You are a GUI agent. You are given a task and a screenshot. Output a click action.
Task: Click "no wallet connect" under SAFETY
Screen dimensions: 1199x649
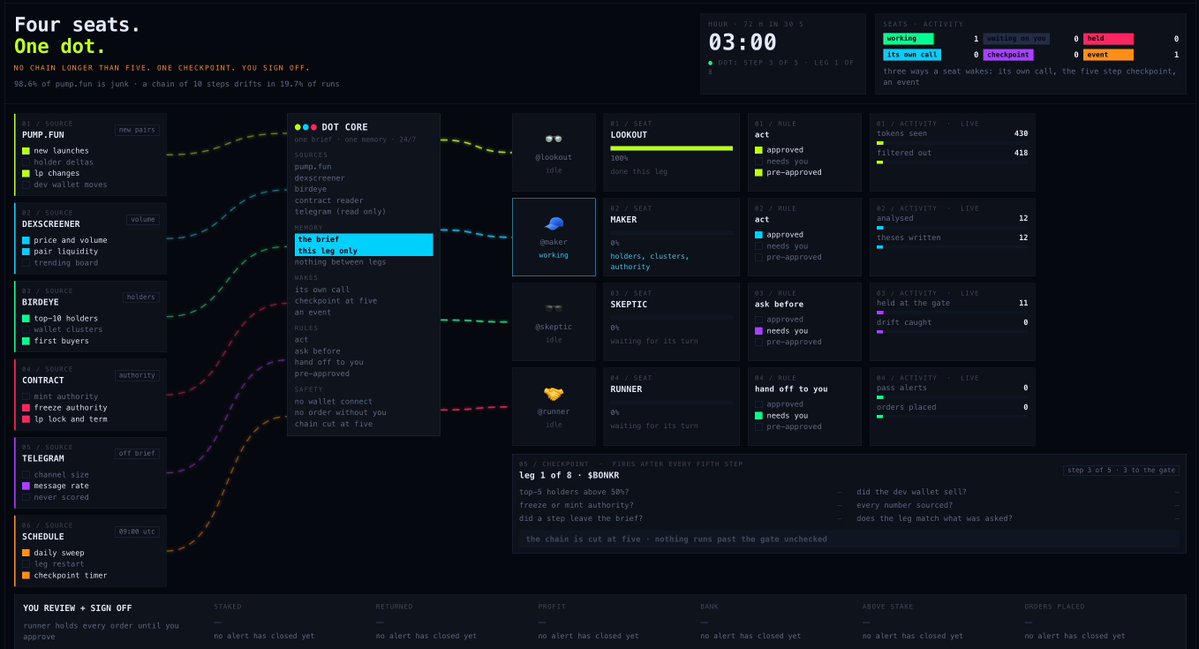333,401
